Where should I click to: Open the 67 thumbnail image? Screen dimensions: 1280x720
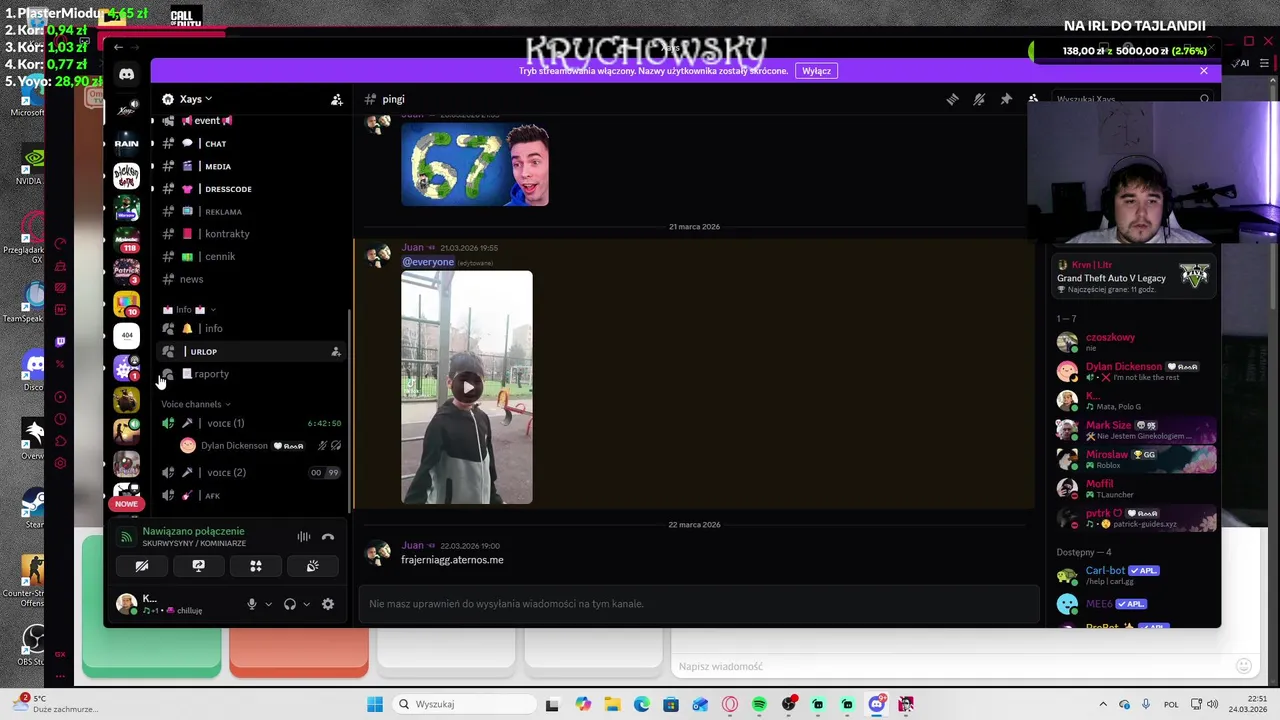click(x=475, y=164)
